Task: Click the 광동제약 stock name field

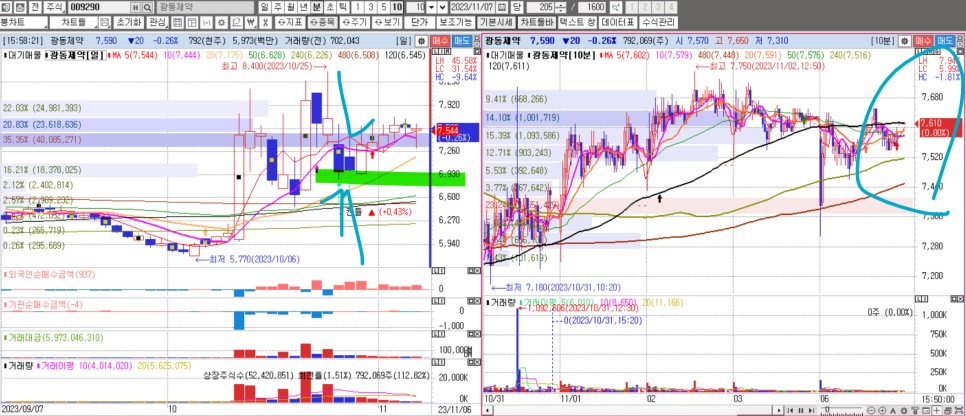Action: tap(205, 7)
